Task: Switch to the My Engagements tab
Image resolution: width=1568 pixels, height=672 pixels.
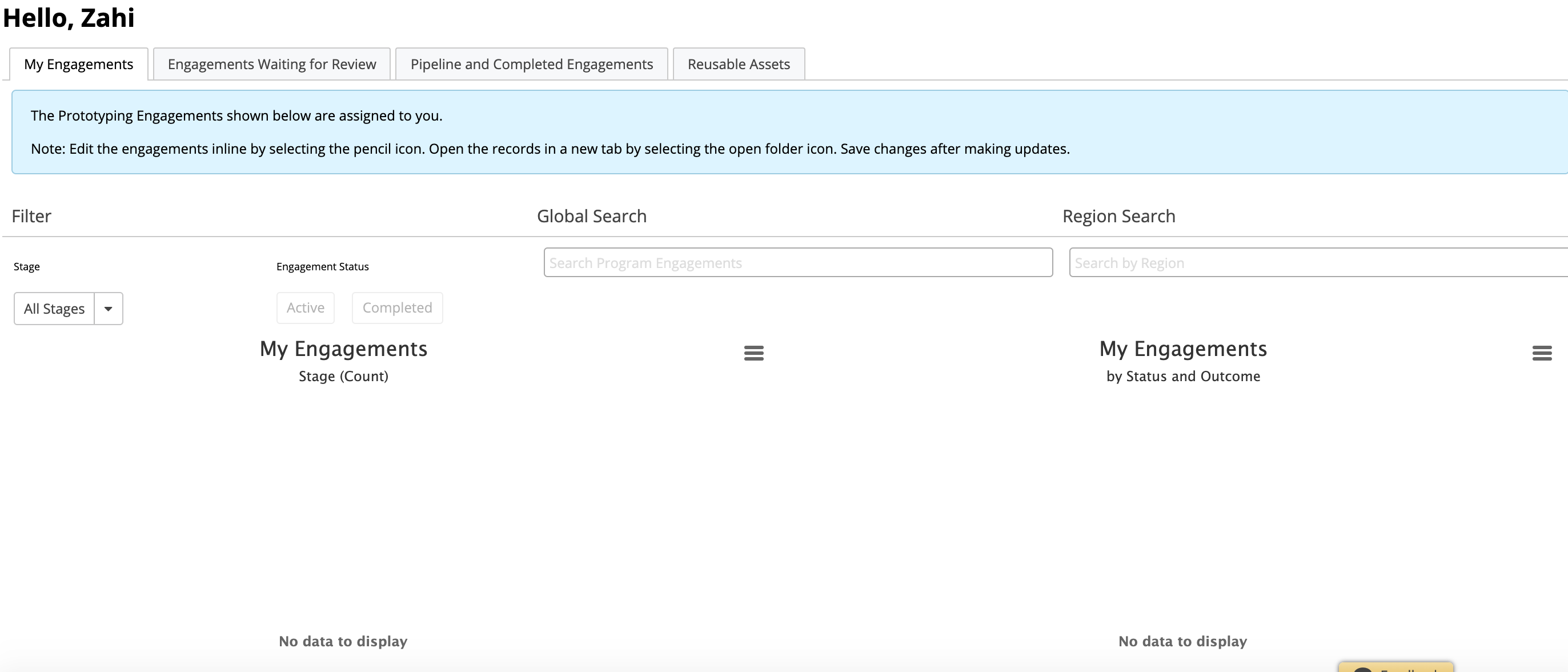Action: pyautogui.click(x=78, y=64)
